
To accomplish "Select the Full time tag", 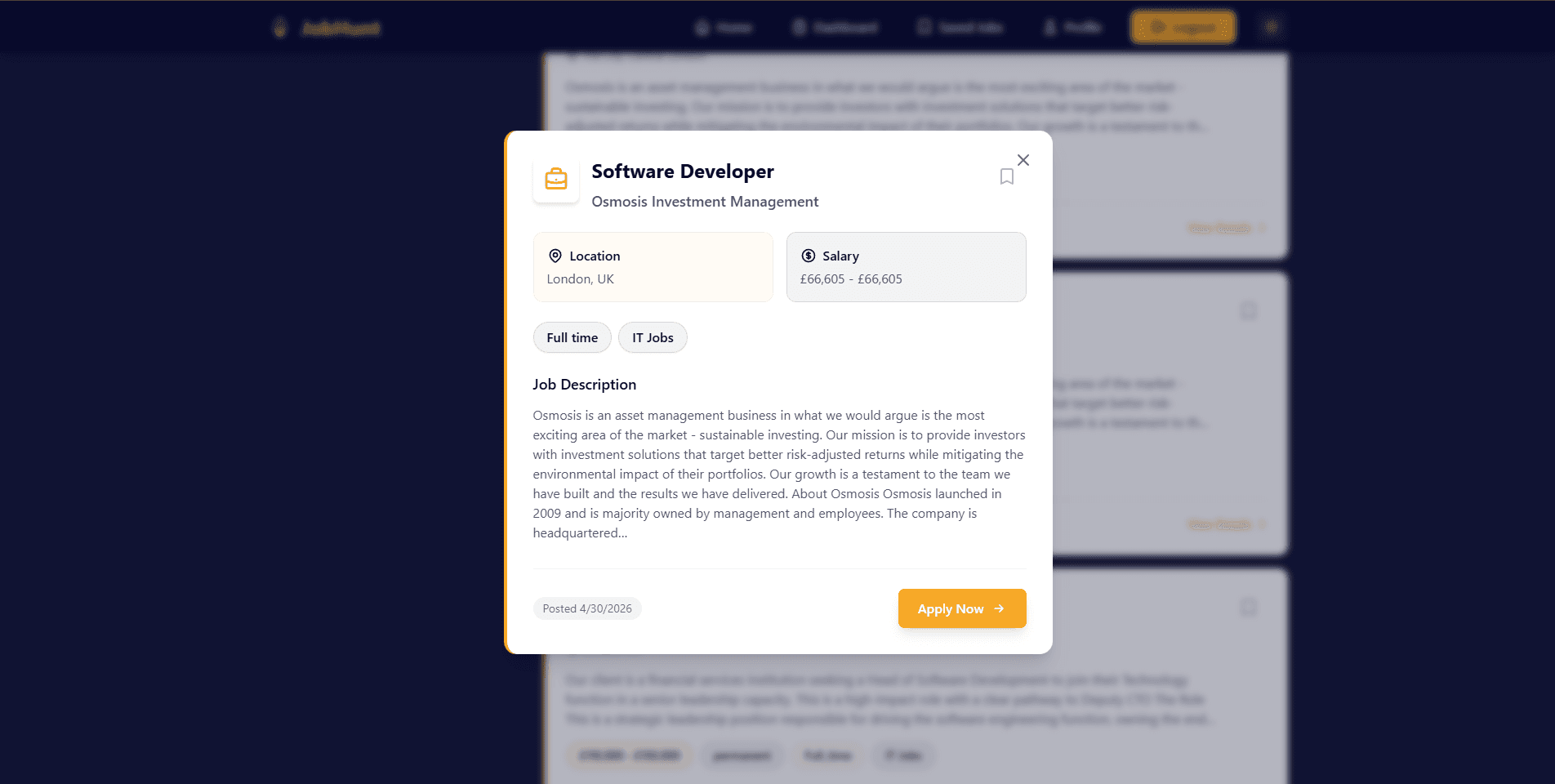I will pyautogui.click(x=573, y=337).
